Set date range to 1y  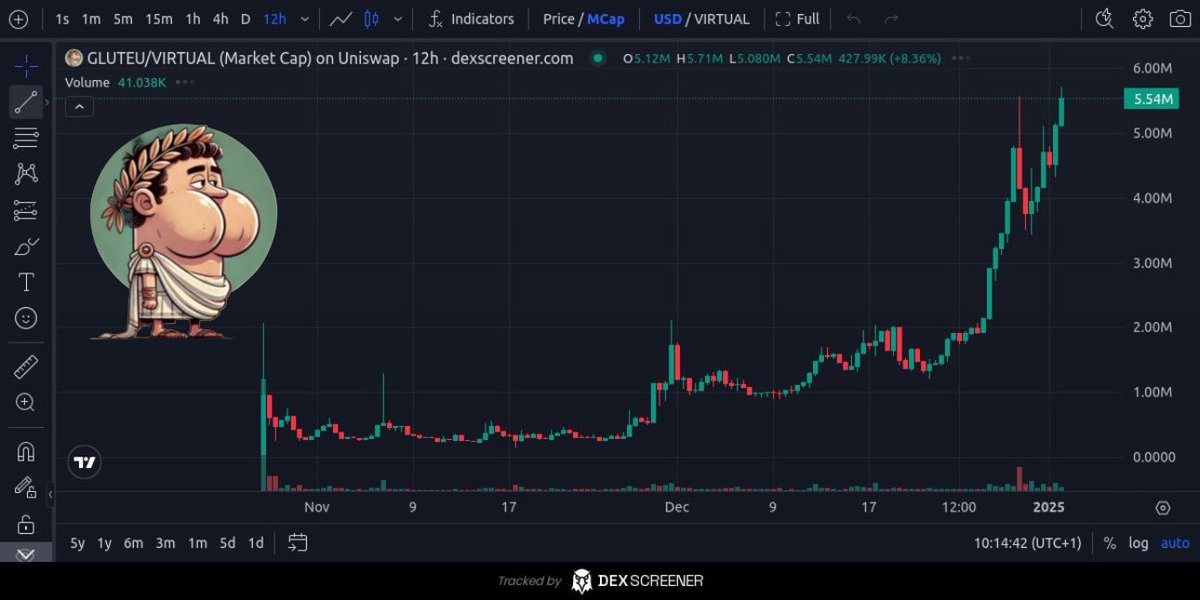pyautogui.click(x=104, y=543)
